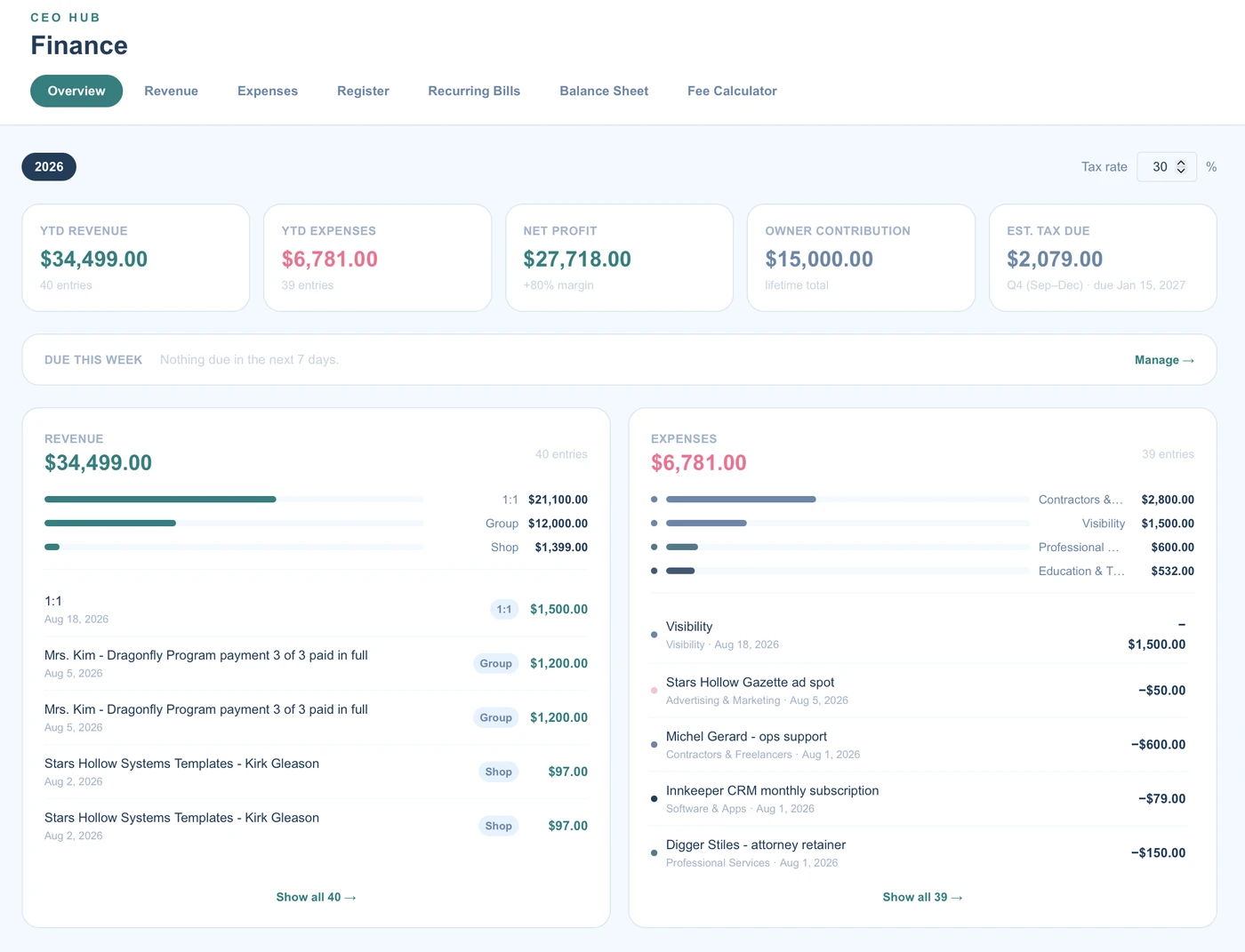
Task: Click the YTD Expenses card
Action: coord(378,258)
